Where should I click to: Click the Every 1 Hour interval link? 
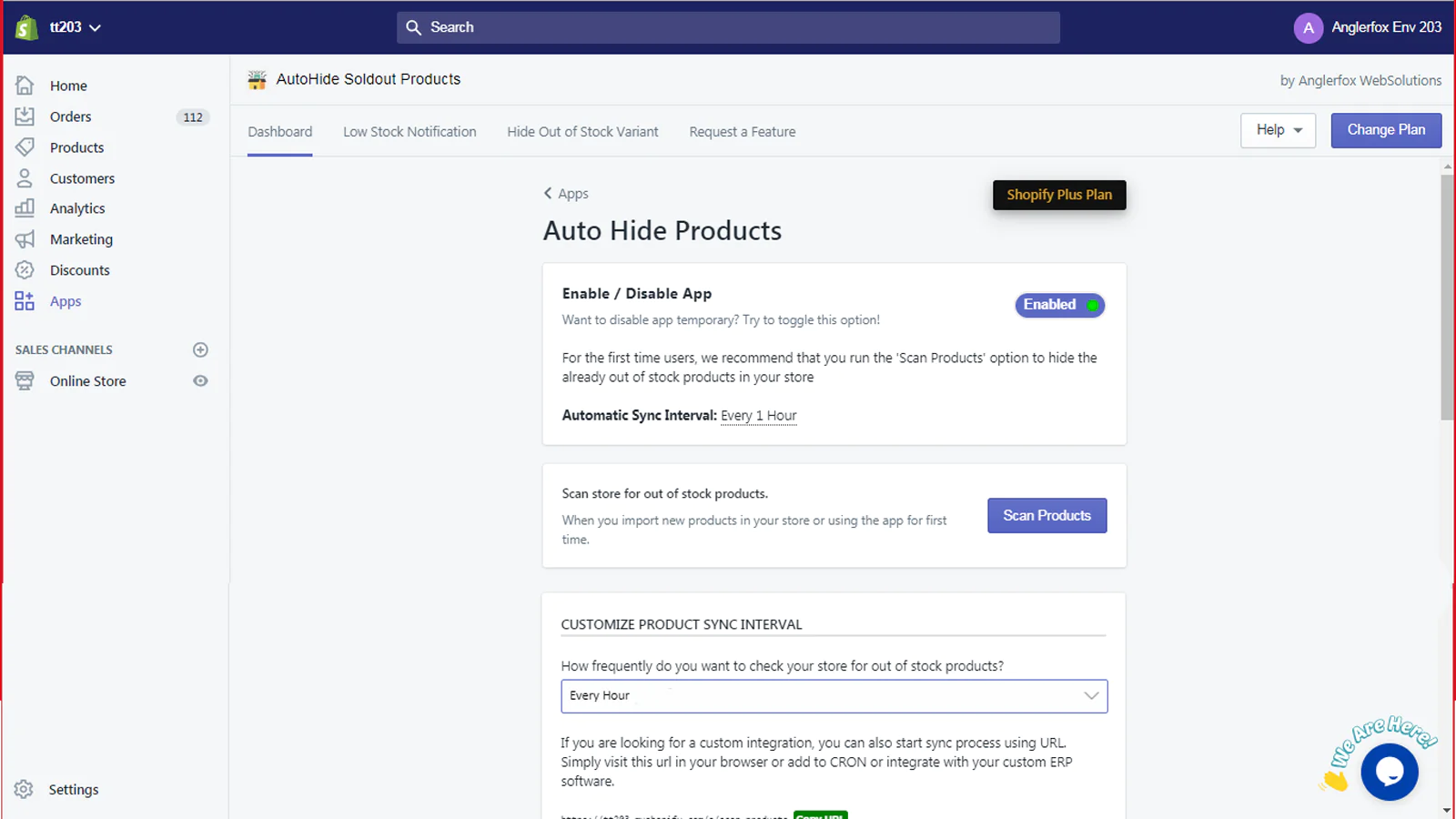click(758, 416)
